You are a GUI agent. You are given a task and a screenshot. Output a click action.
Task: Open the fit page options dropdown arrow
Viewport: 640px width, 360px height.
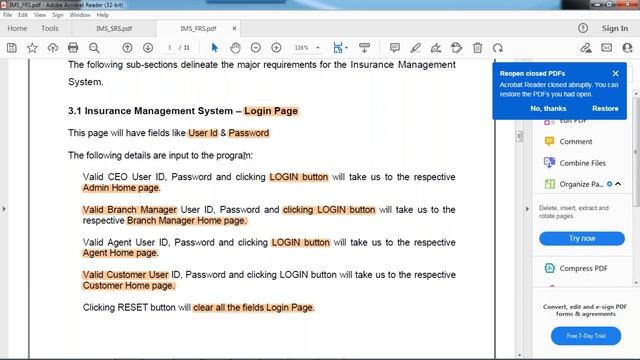[347, 48]
